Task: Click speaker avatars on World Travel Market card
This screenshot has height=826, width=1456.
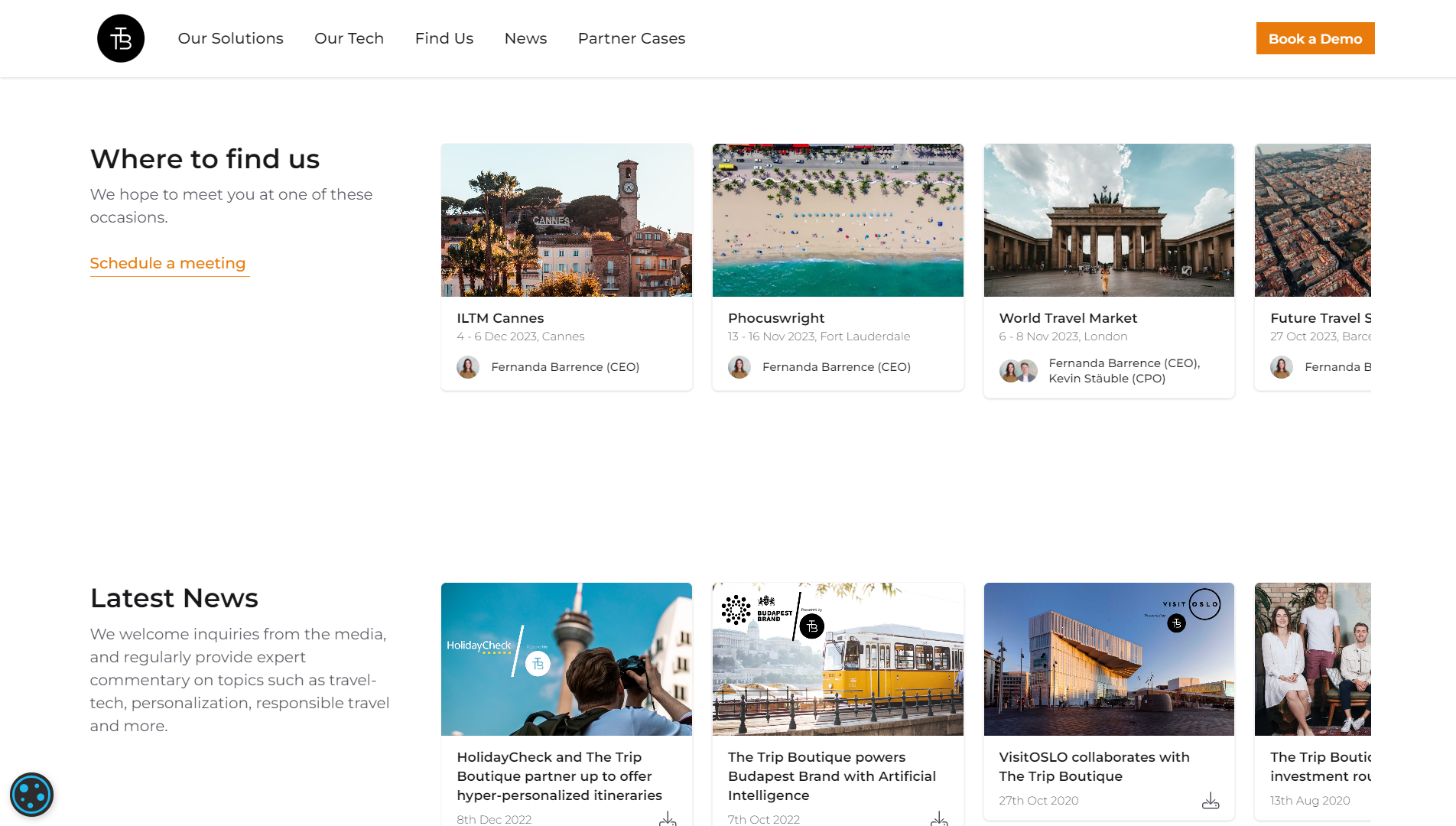Action: click(1018, 371)
